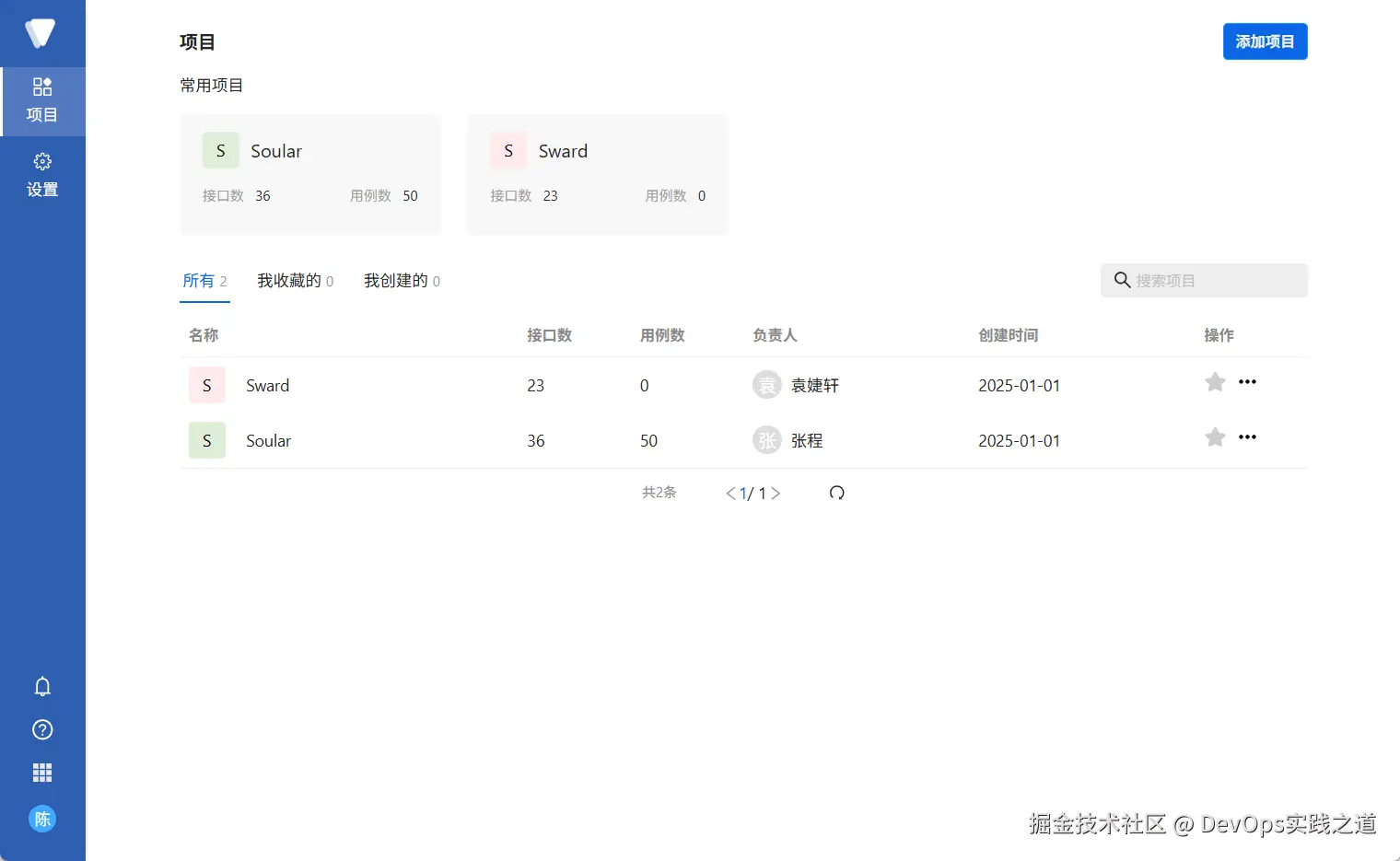
Task: Click use case count 50 in Soular row
Action: click(649, 440)
